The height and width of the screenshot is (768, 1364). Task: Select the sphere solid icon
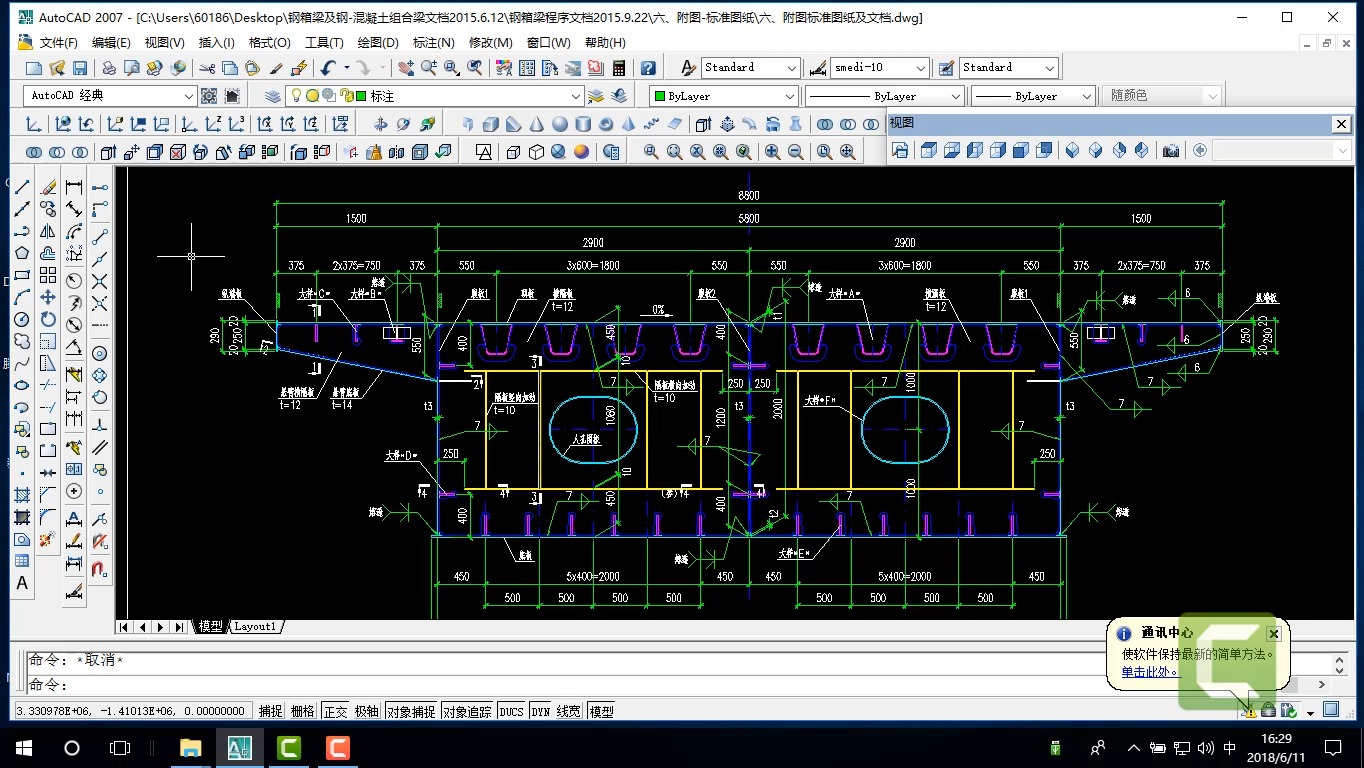click(x=559, y=124)
